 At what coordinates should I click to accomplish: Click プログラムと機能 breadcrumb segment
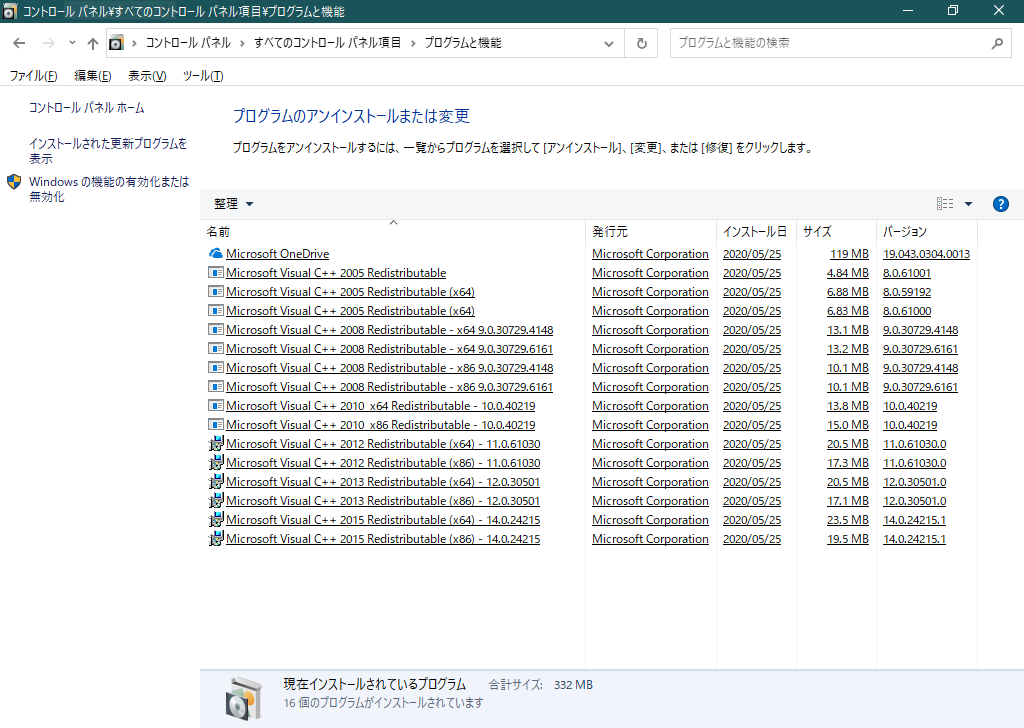pos(463,43)
